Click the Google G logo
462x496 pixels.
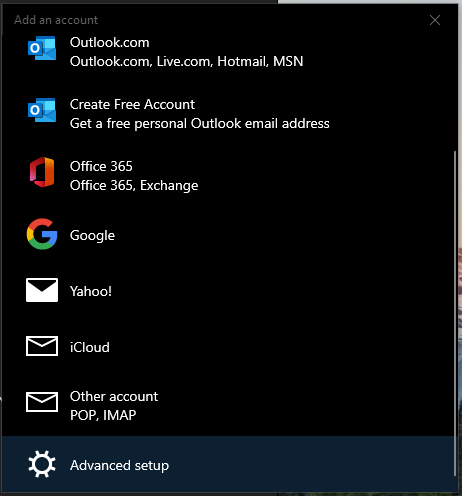tap(42, 234)
